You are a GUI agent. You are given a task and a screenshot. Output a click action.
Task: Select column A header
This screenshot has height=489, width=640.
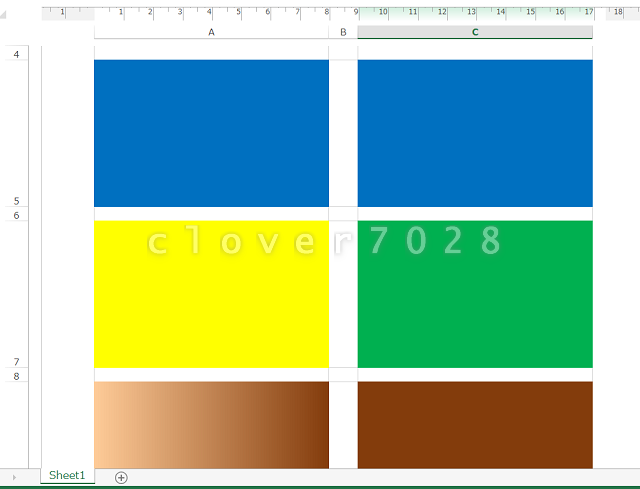coord(211,32)
